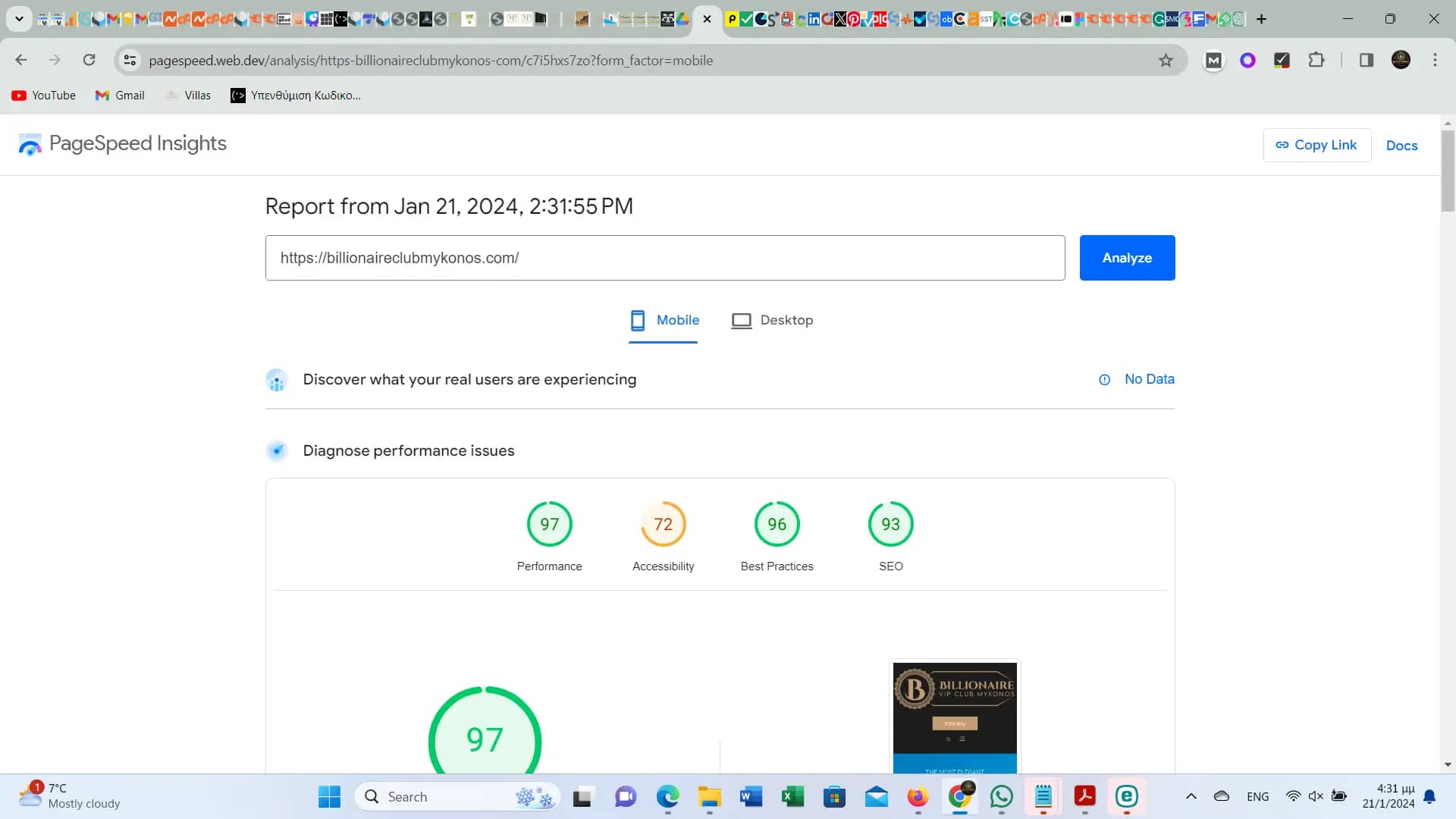Click the Analyze button
Image resolution: width=1456 pixels, height=819 pixels.
[x=1127, y=257]
